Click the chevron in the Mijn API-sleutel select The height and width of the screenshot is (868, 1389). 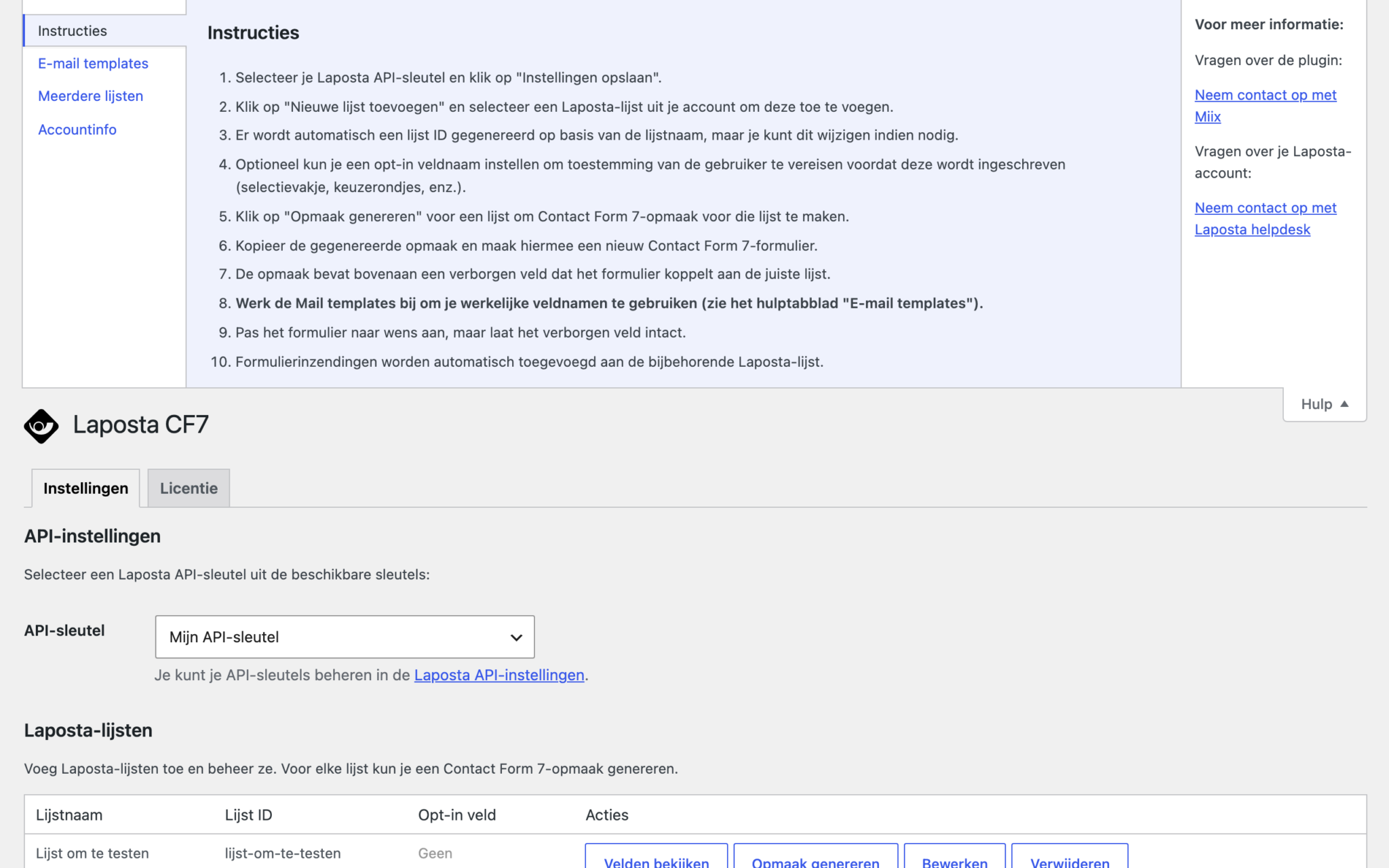[516, 637]
